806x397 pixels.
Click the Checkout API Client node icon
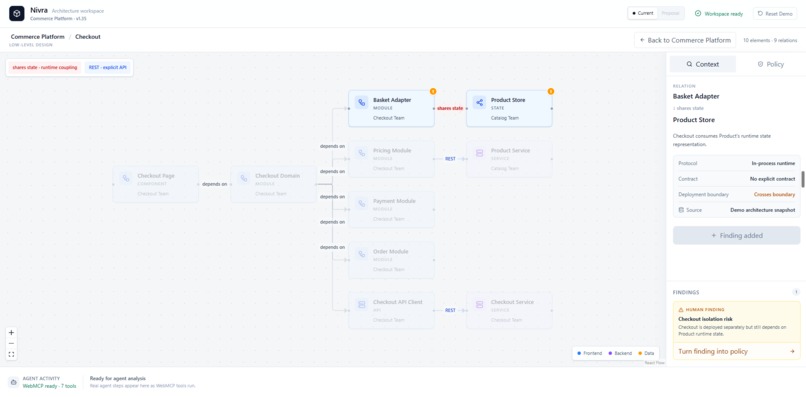(361, 304)
